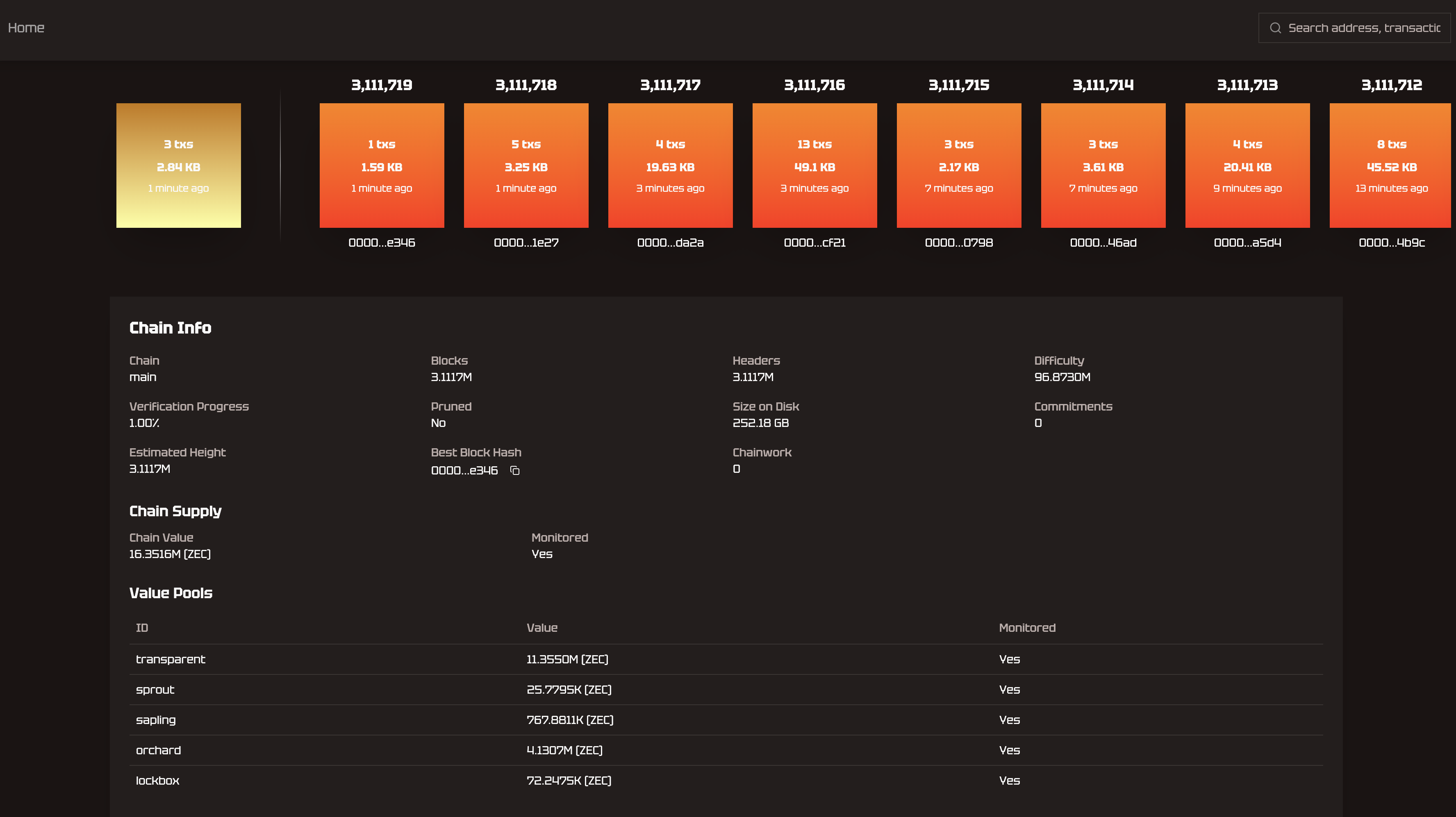Image resolution: width=1456 pixels, height=817 pixels.
Task: Open block tile showing 5 txs 3.25 KB
Action: coord(526,166)
